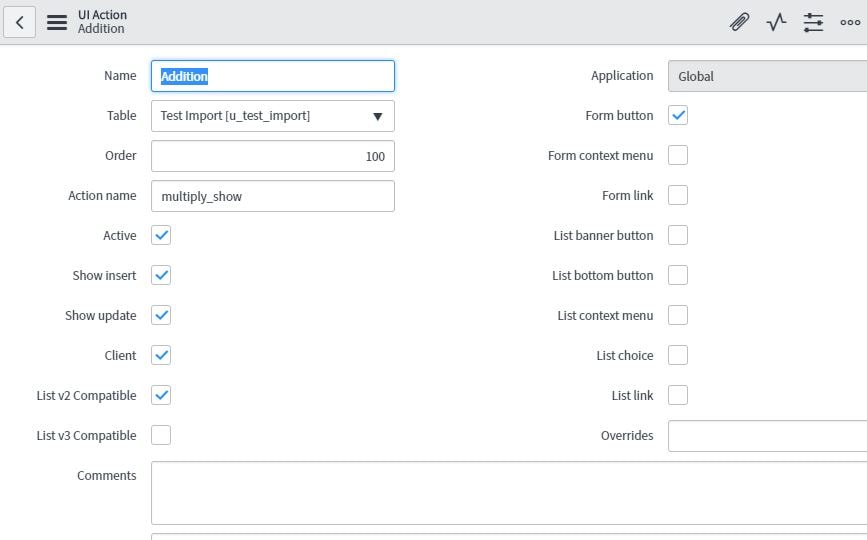This screenshot has width=867, height=540.
Task: Click the Table field label
Action: 122,116
